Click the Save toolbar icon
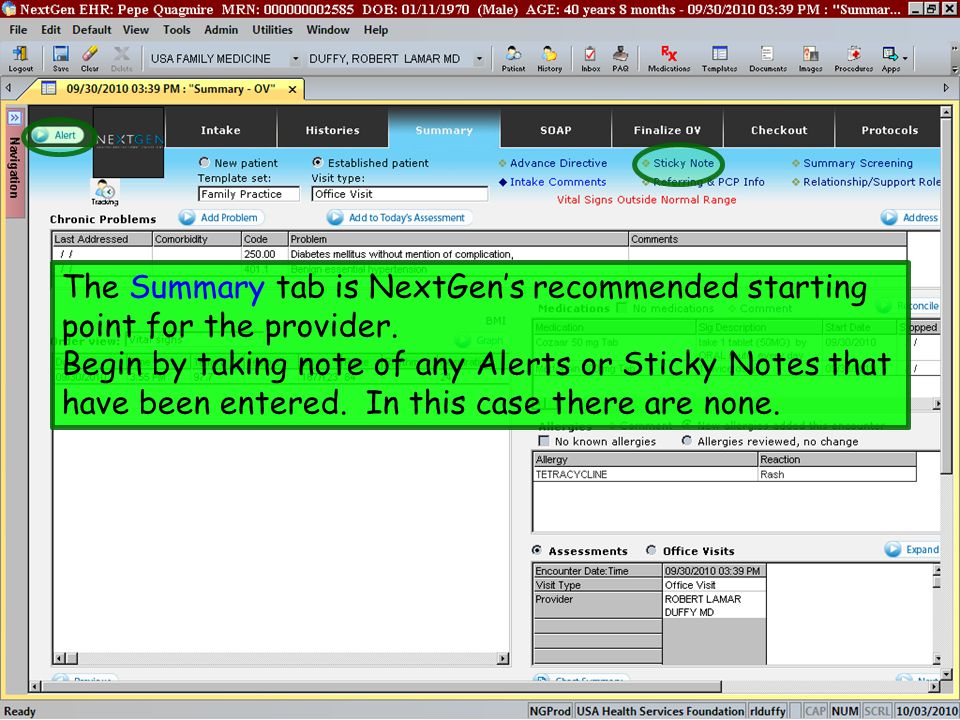This screenshot has width=960, height=720. (61, 59)
